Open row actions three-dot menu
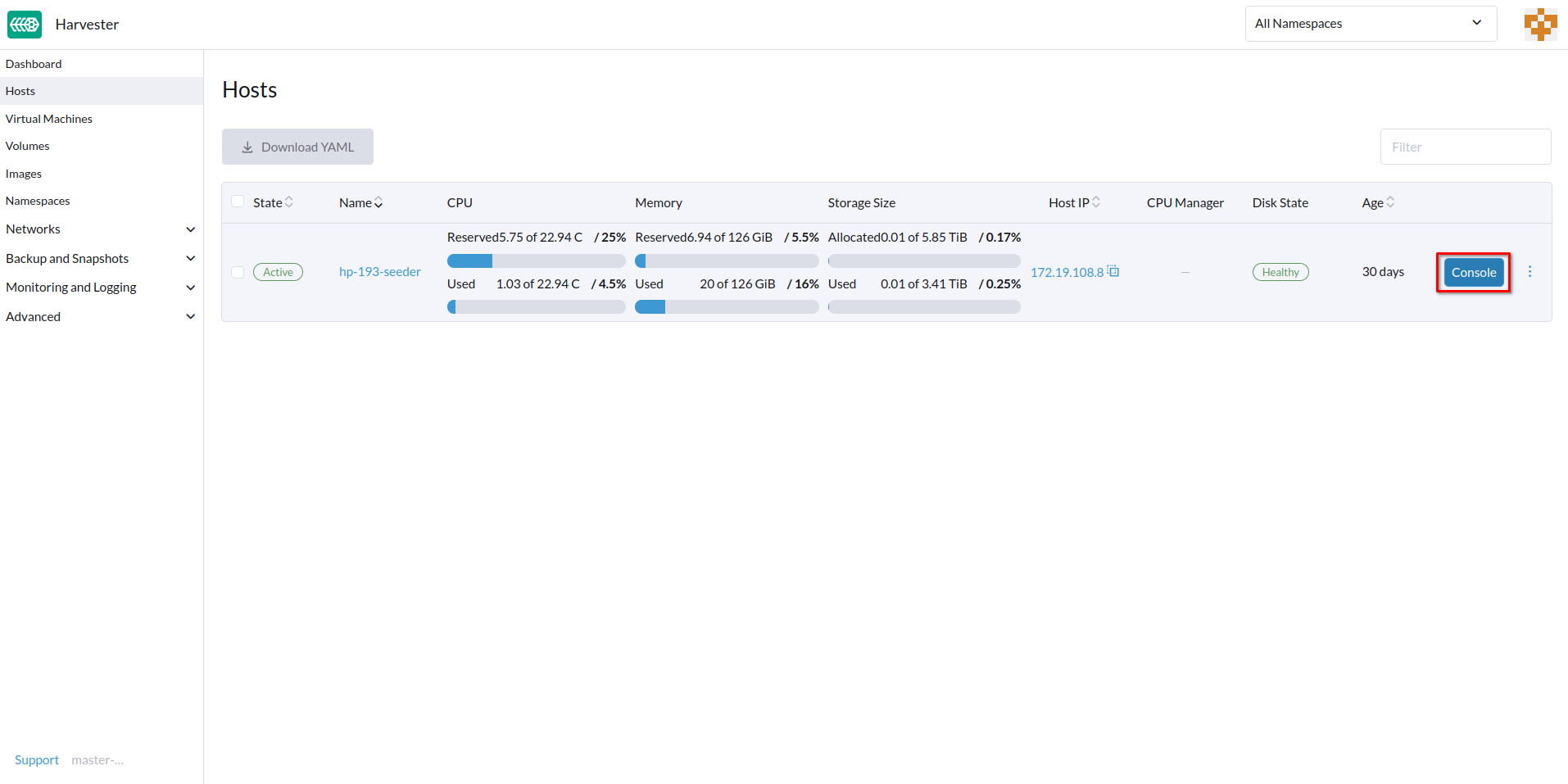 click(1529, 272)
